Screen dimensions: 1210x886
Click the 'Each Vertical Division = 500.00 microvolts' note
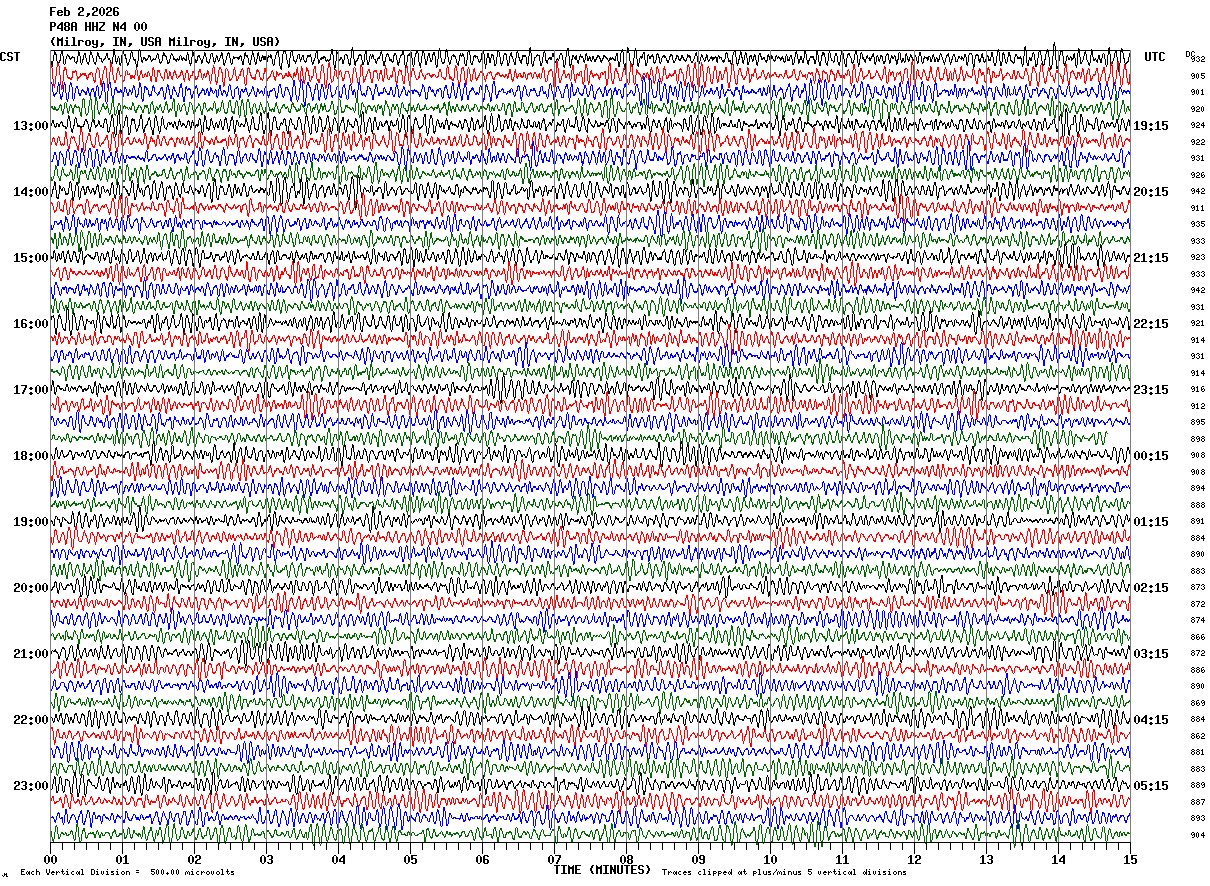[127, 873]
